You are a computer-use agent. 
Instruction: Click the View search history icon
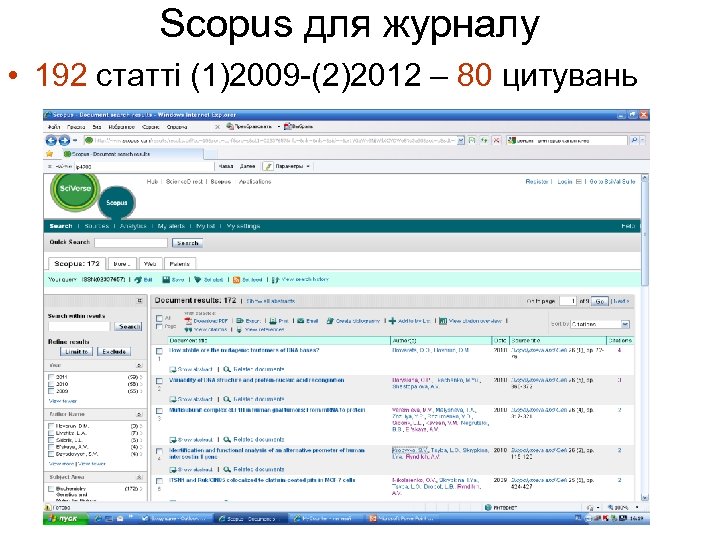tap(276, 280)
